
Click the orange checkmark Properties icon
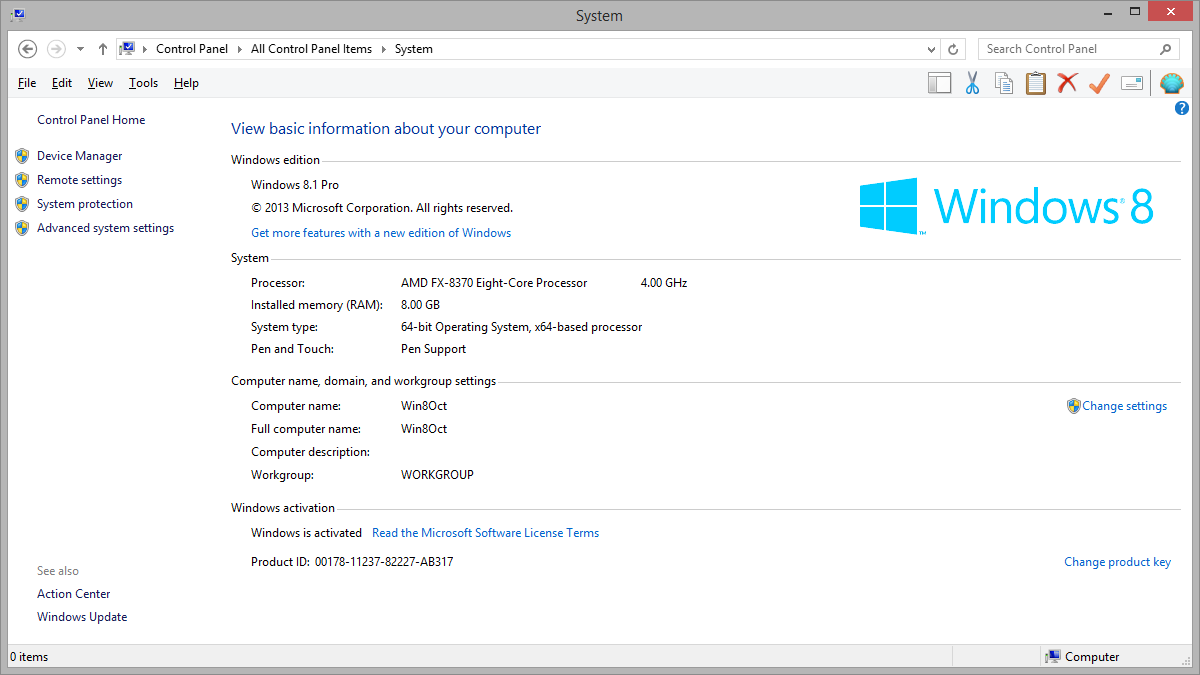1100,83
